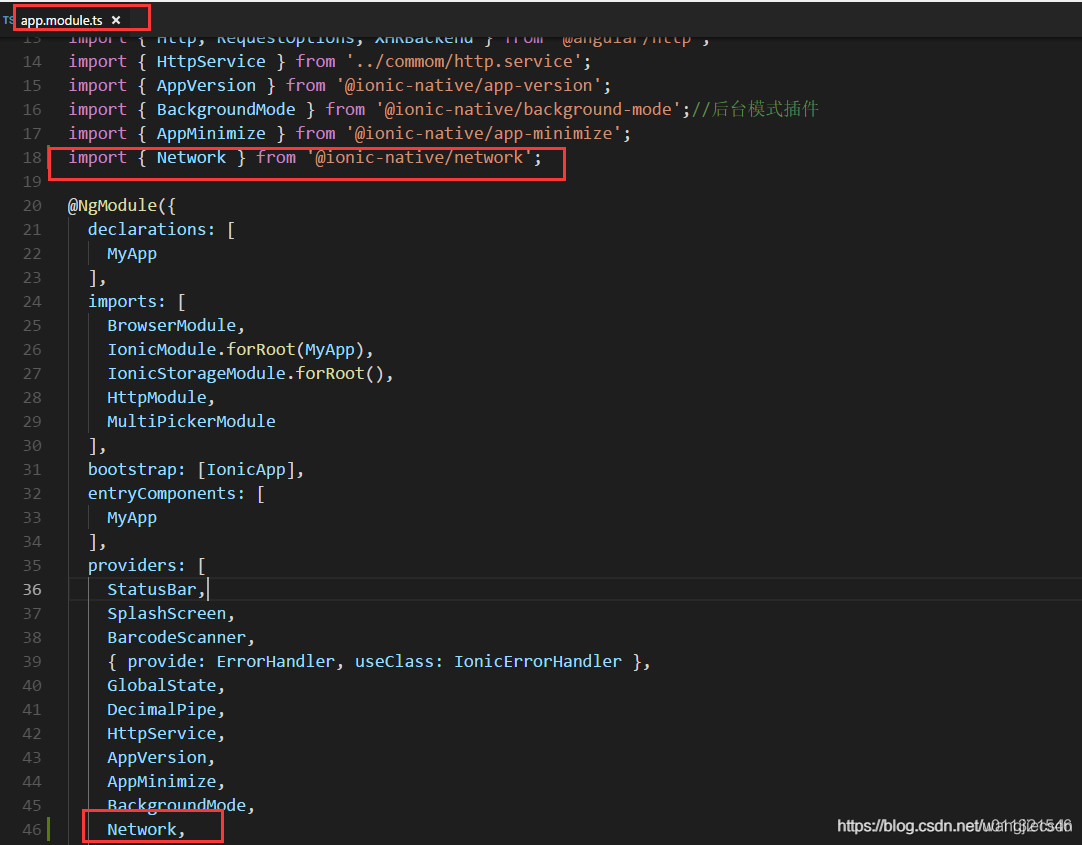The height and width of the screenshot is (845, 1082).
Task: Click IonicApp in bootstrap array
Action: [x=246, y=470]
